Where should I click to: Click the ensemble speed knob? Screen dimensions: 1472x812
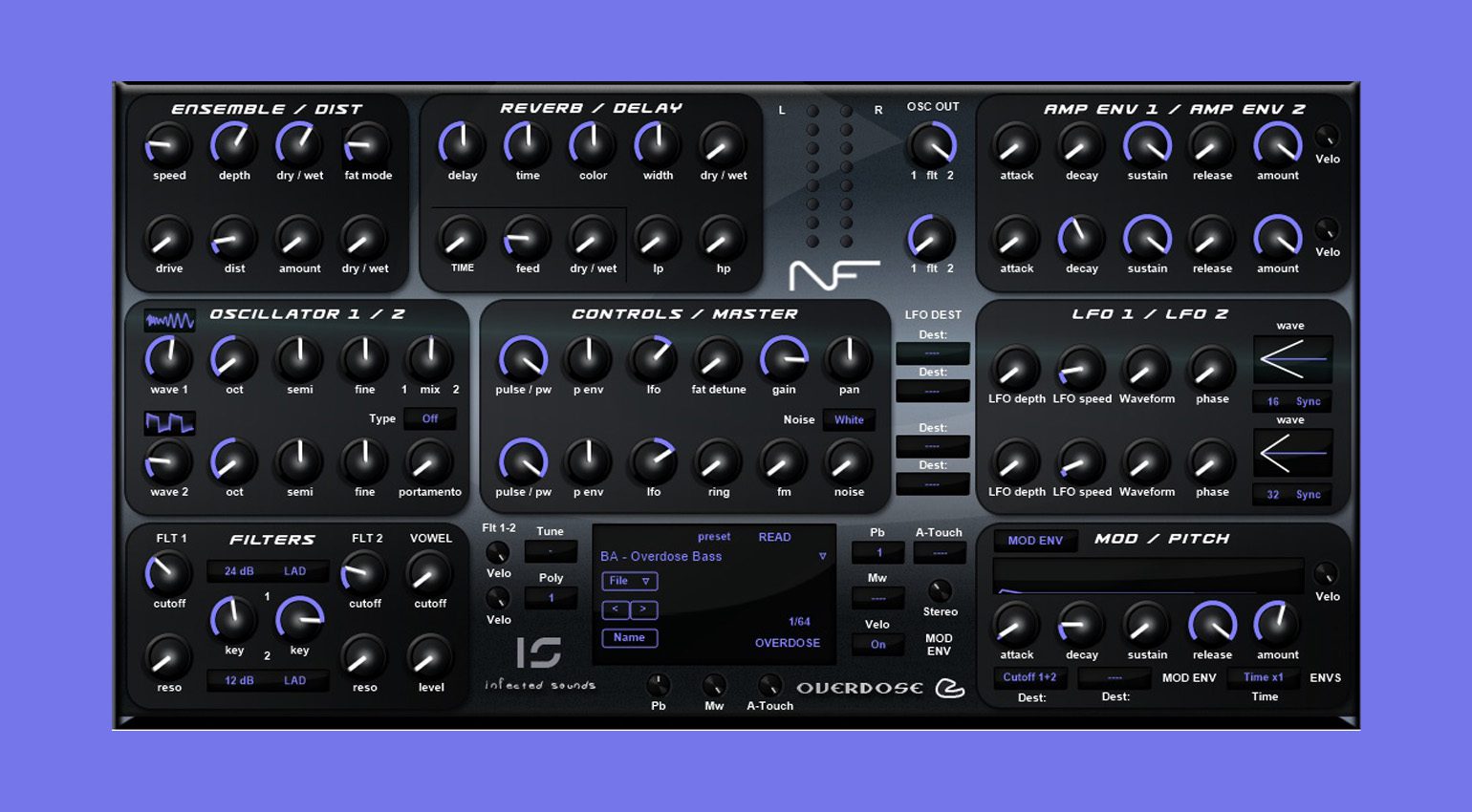[x=169, y=146]
